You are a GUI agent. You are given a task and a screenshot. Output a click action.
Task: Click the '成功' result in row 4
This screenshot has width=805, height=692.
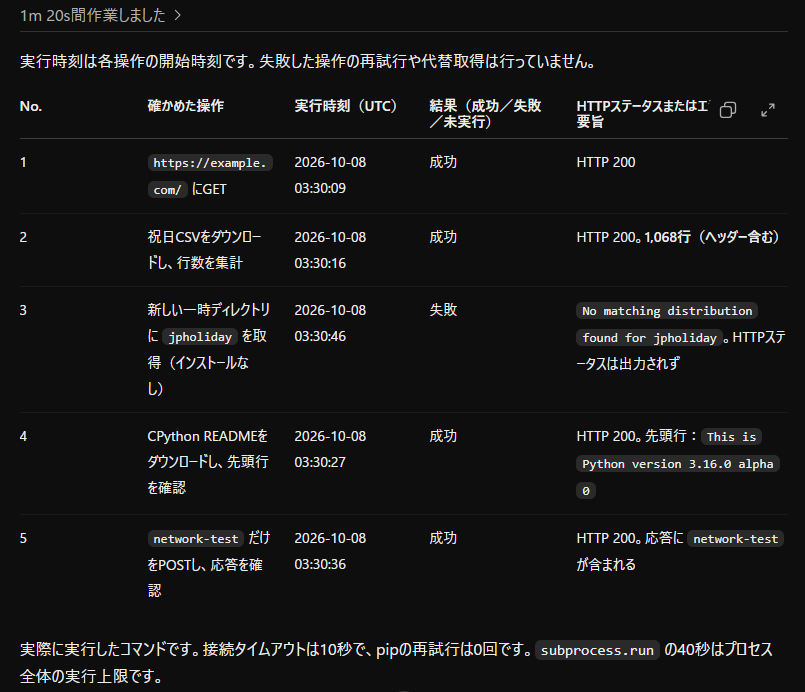(443, 436)
